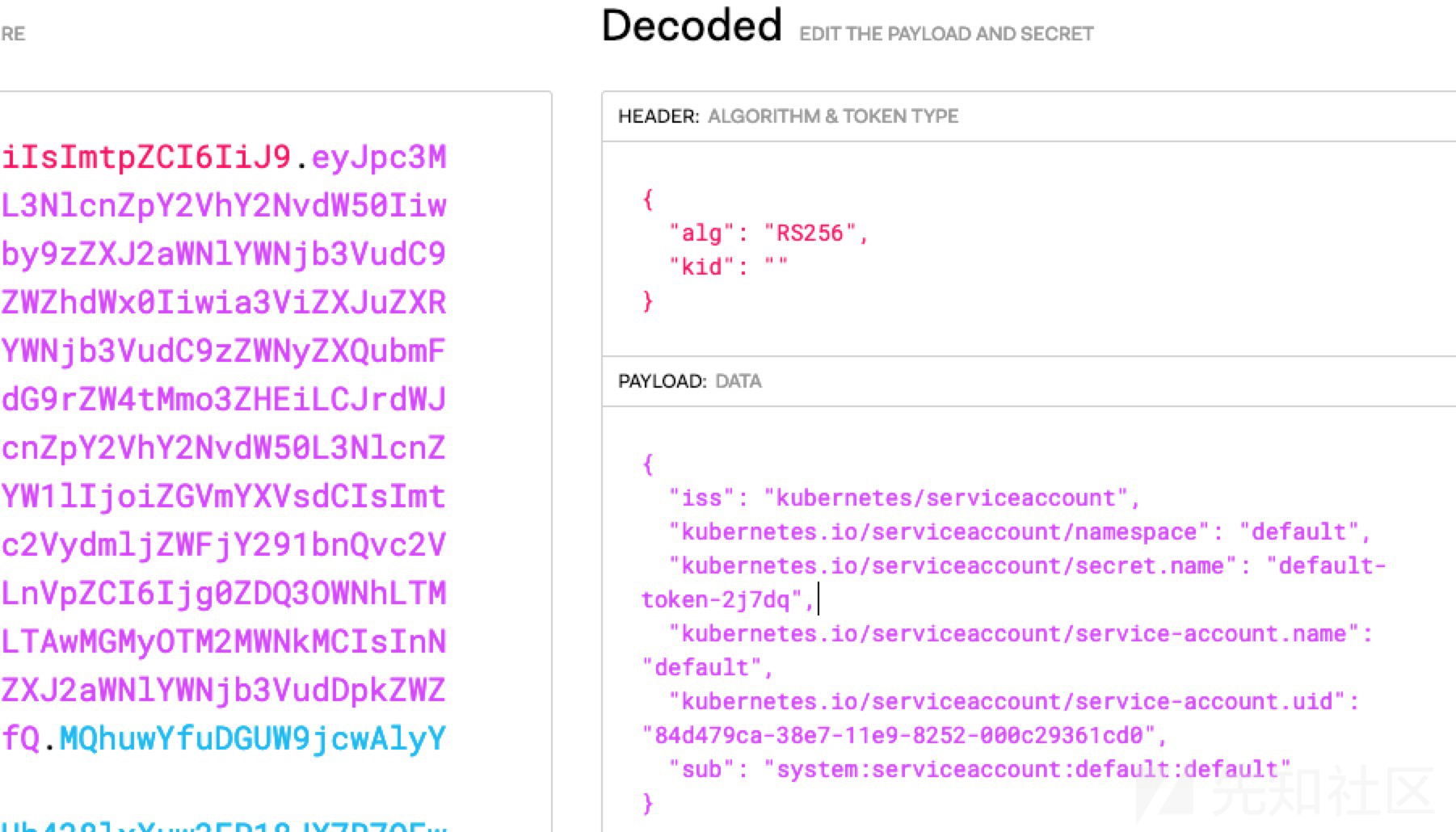Click the serviceaccount/namespace "default" payload line
1456x832 pixels.
(1020, 532)
